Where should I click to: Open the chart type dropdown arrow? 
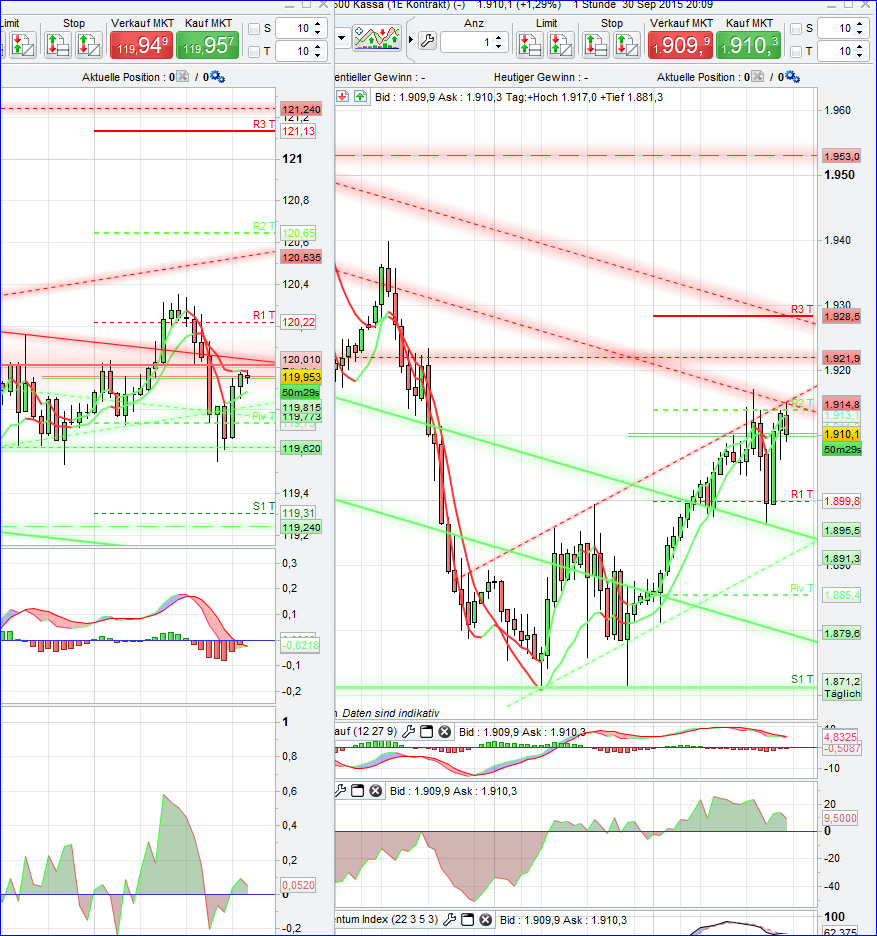340,38
